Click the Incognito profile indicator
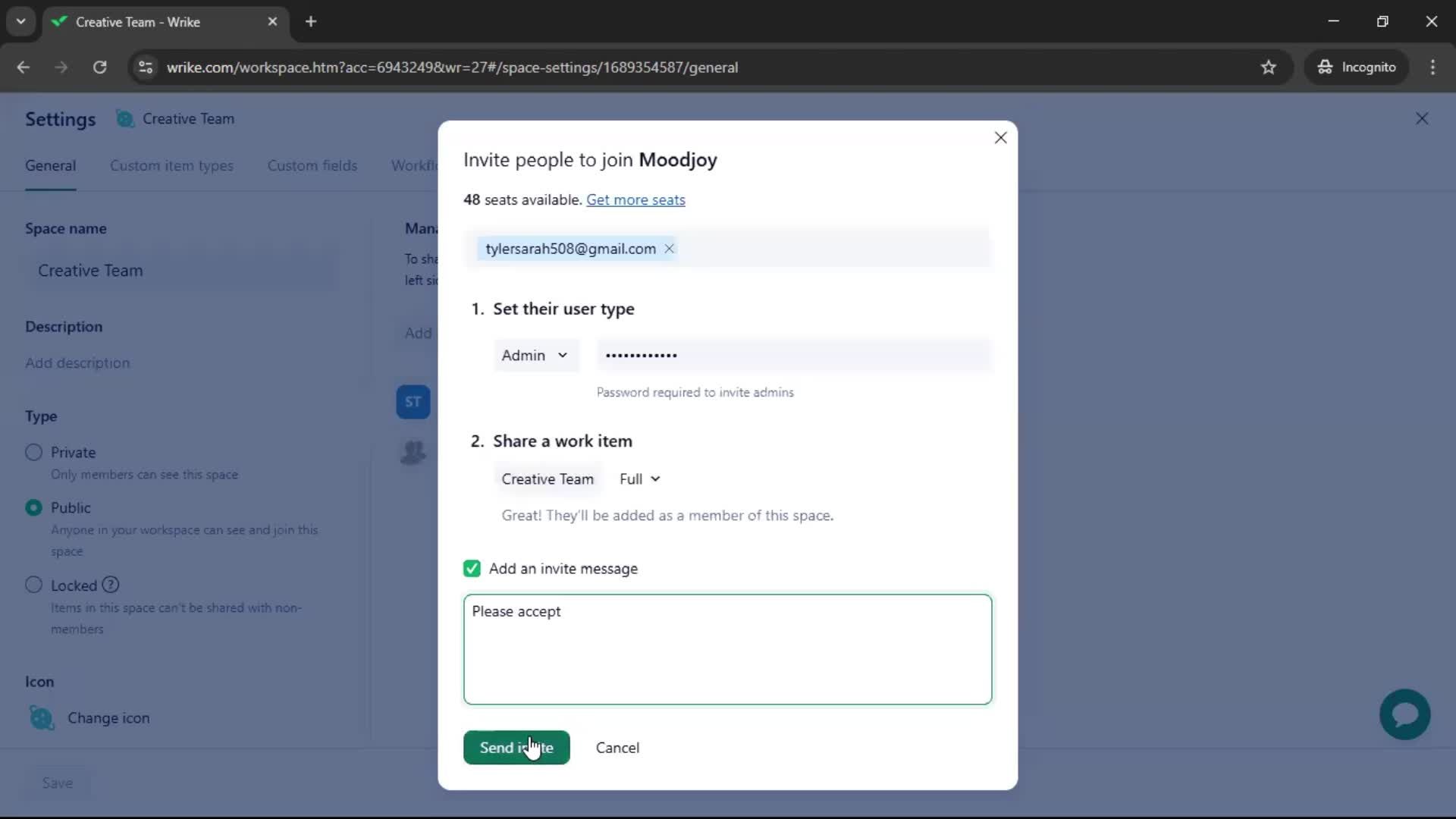This screenshot has height=819, width=1456. point(1356,67)
